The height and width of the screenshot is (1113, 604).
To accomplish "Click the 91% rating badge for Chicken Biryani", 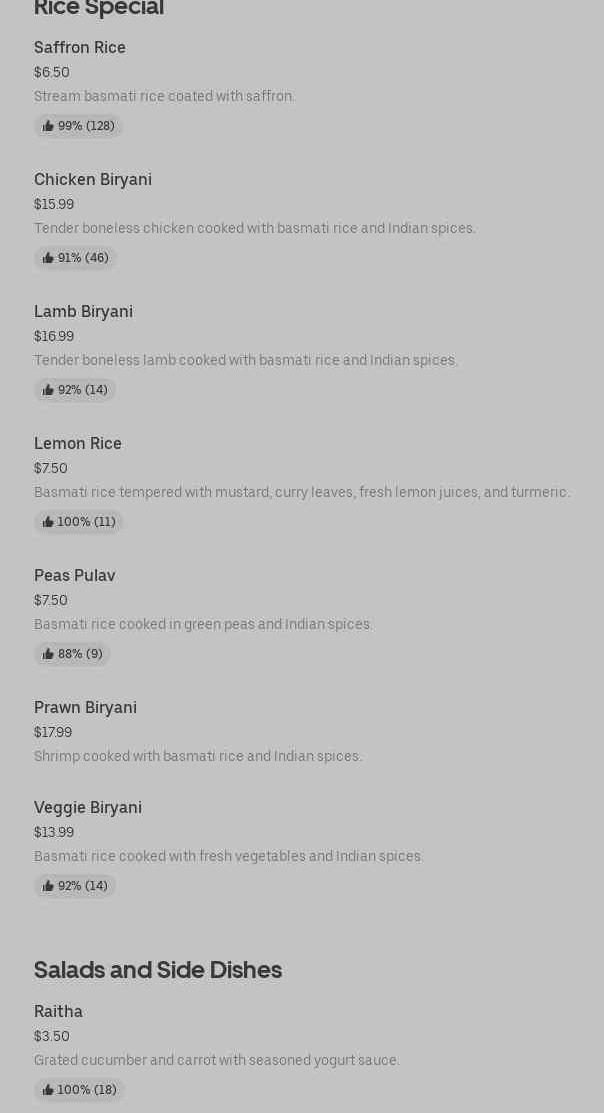I will tap(75, 258).
